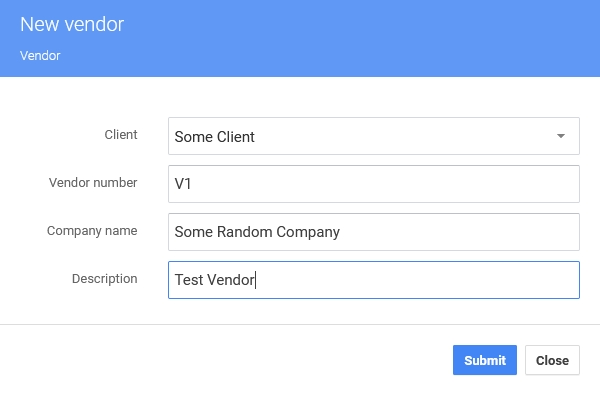
Task: Click blank area of Vendor number field
Action: click(x=385, y=184)
